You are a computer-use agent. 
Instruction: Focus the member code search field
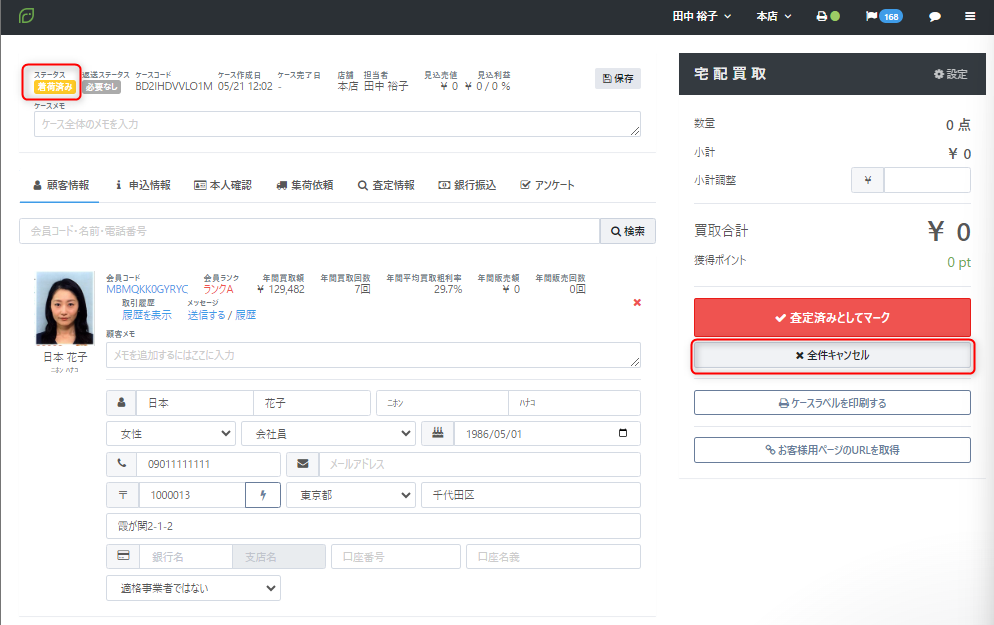[309, 231]
